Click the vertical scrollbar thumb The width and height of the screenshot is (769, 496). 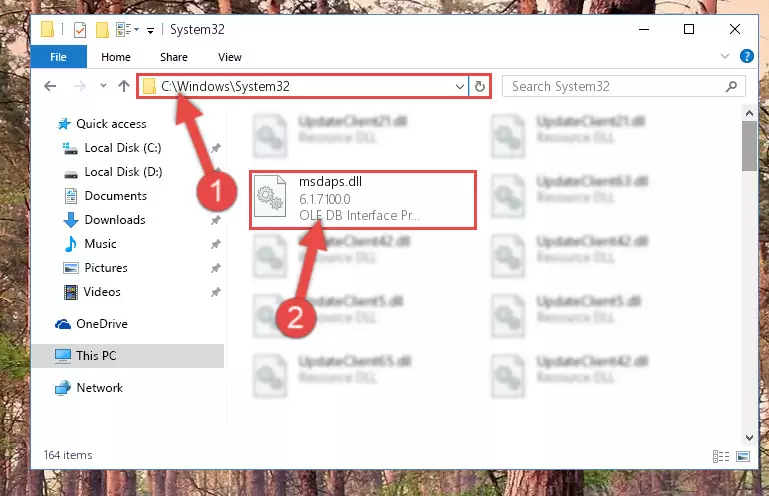tap(749, 146)
